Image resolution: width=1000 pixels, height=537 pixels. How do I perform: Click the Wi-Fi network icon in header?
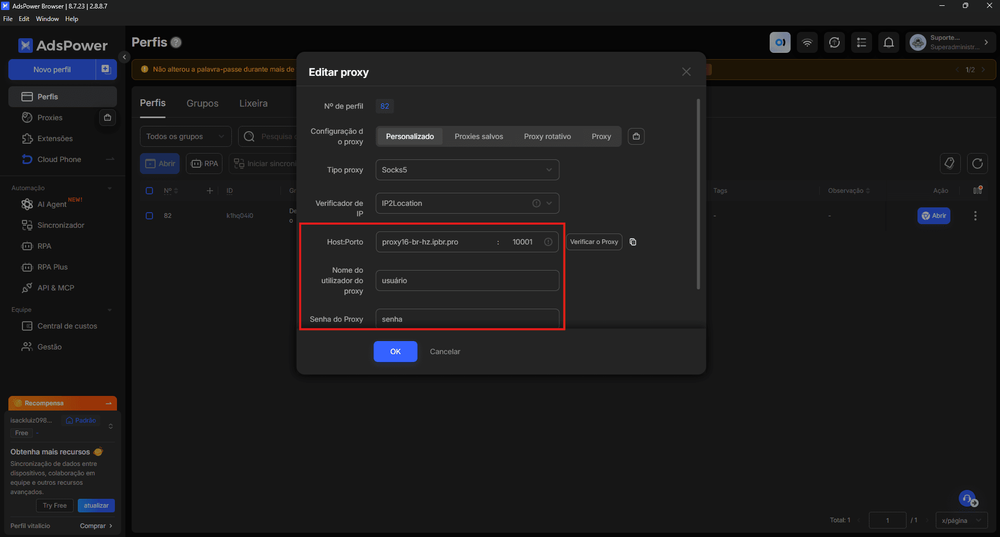click(807, 43)
